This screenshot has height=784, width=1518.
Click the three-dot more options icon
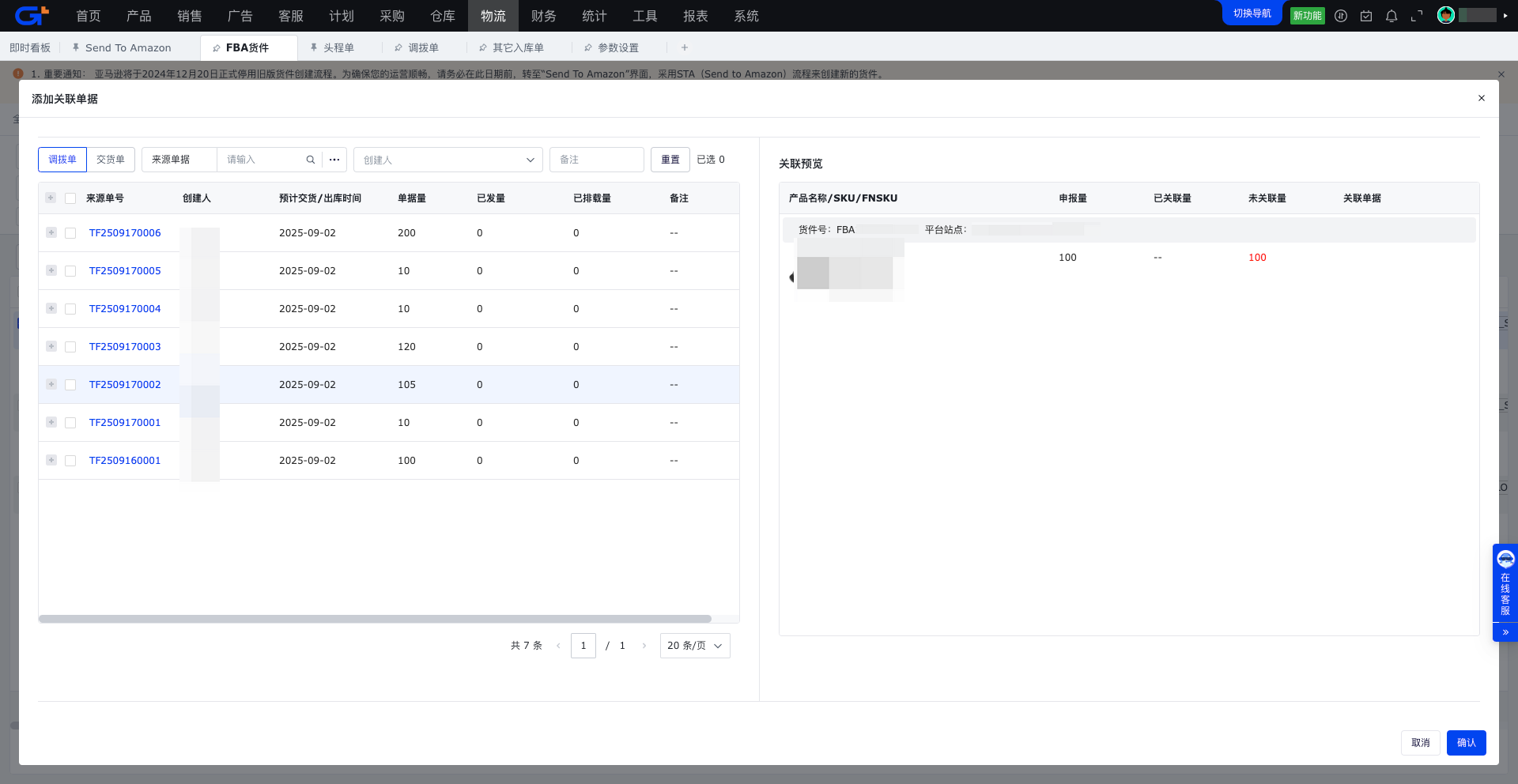pyautogui.click(x=334, y=160)
